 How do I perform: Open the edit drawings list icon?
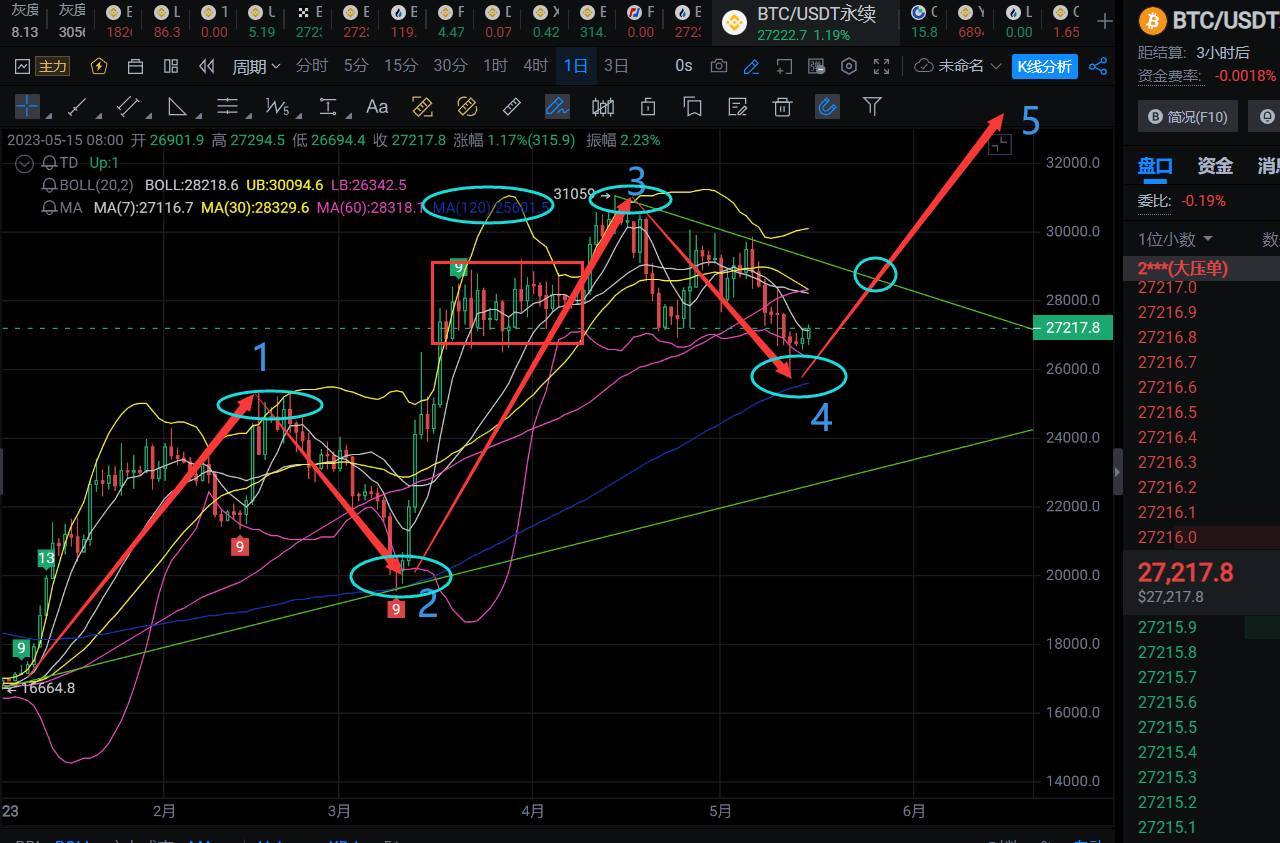point(738,106)
